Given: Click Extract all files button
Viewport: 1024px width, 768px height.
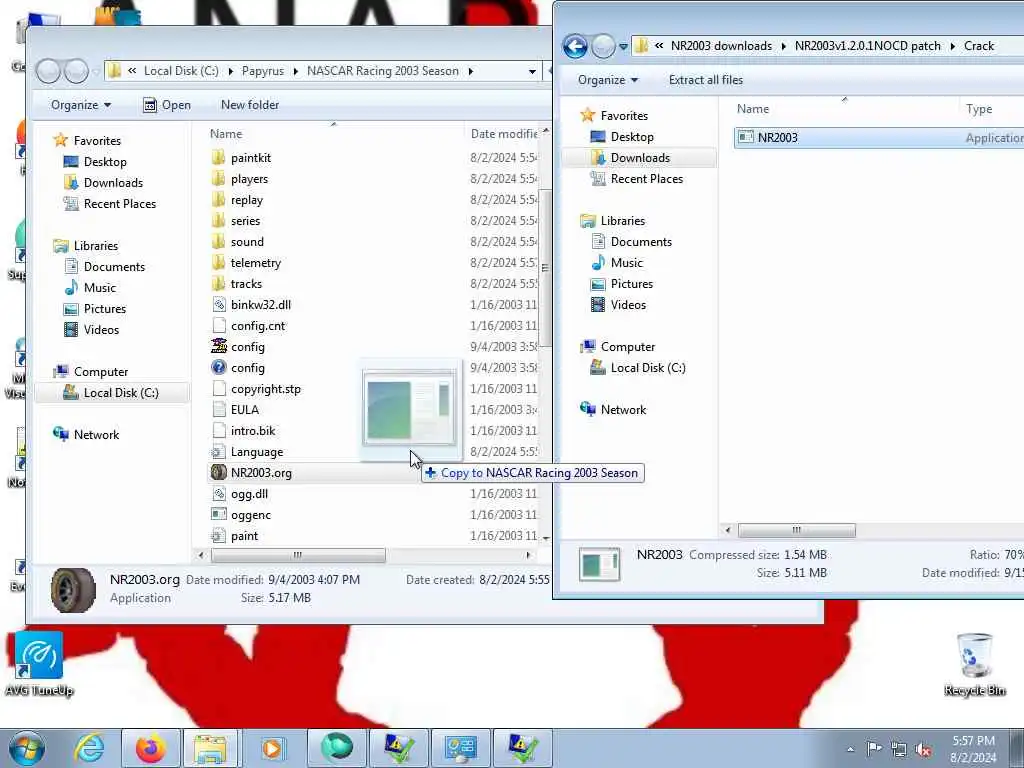Looking at the screenshot, I should 706,80.
